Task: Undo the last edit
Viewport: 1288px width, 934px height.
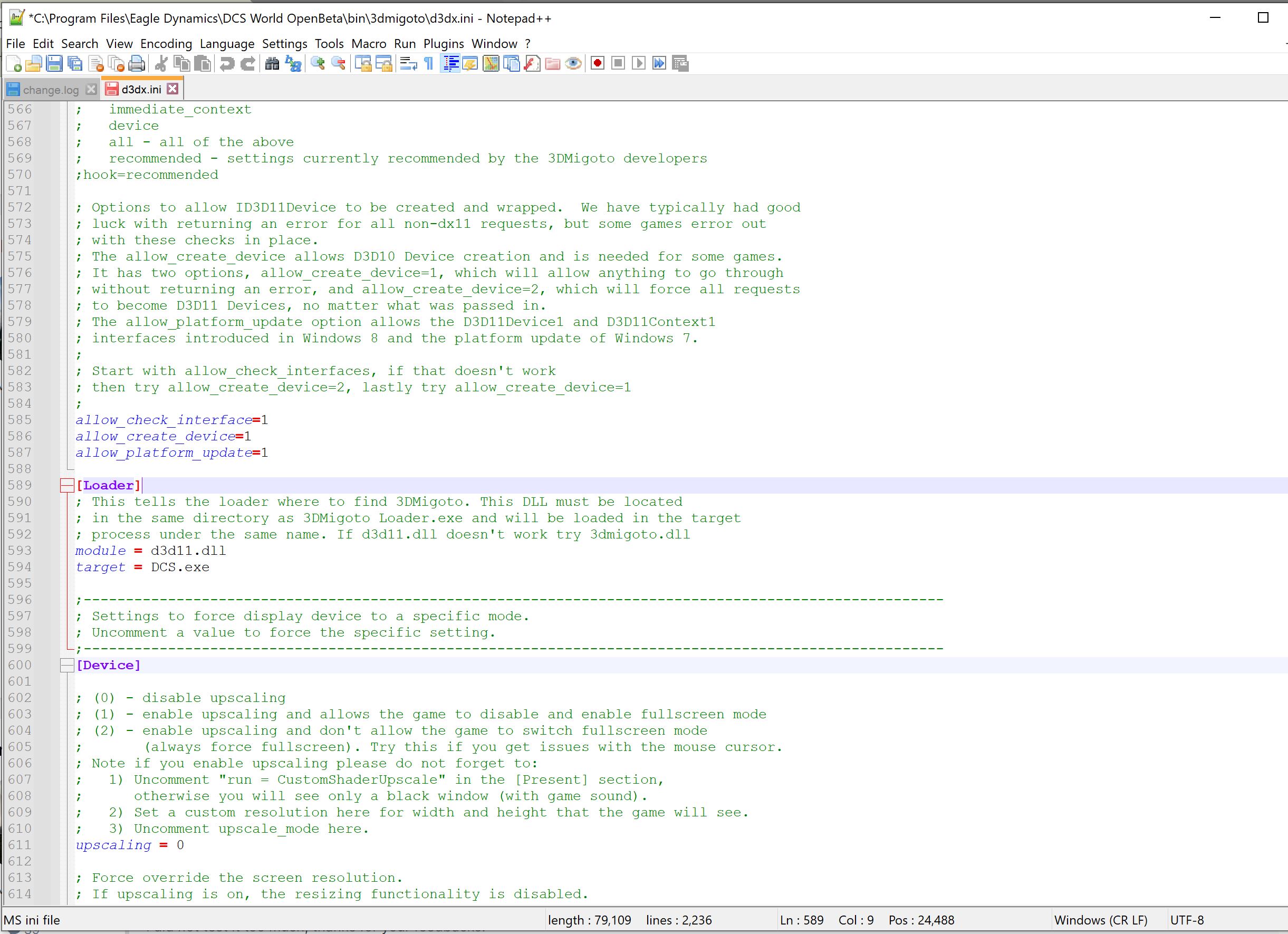Action: click(x=227, y=64)
